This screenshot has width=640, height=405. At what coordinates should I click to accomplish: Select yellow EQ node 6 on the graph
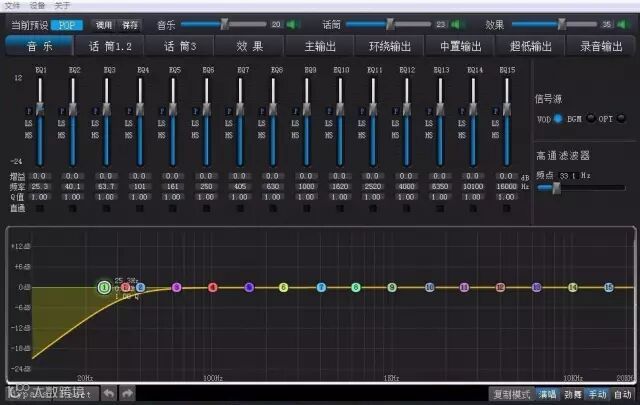283,287
